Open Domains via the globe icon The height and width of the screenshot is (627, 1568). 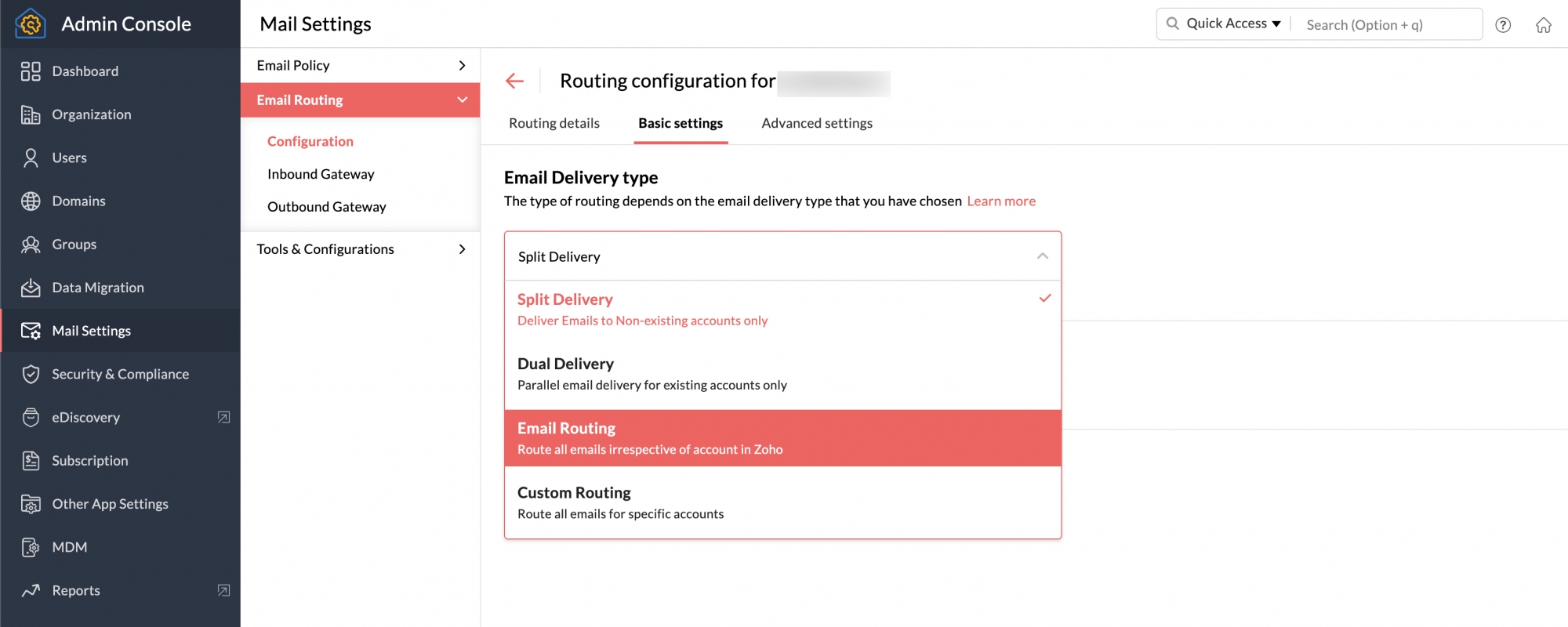pyautogui.click(x=31, y=201)
